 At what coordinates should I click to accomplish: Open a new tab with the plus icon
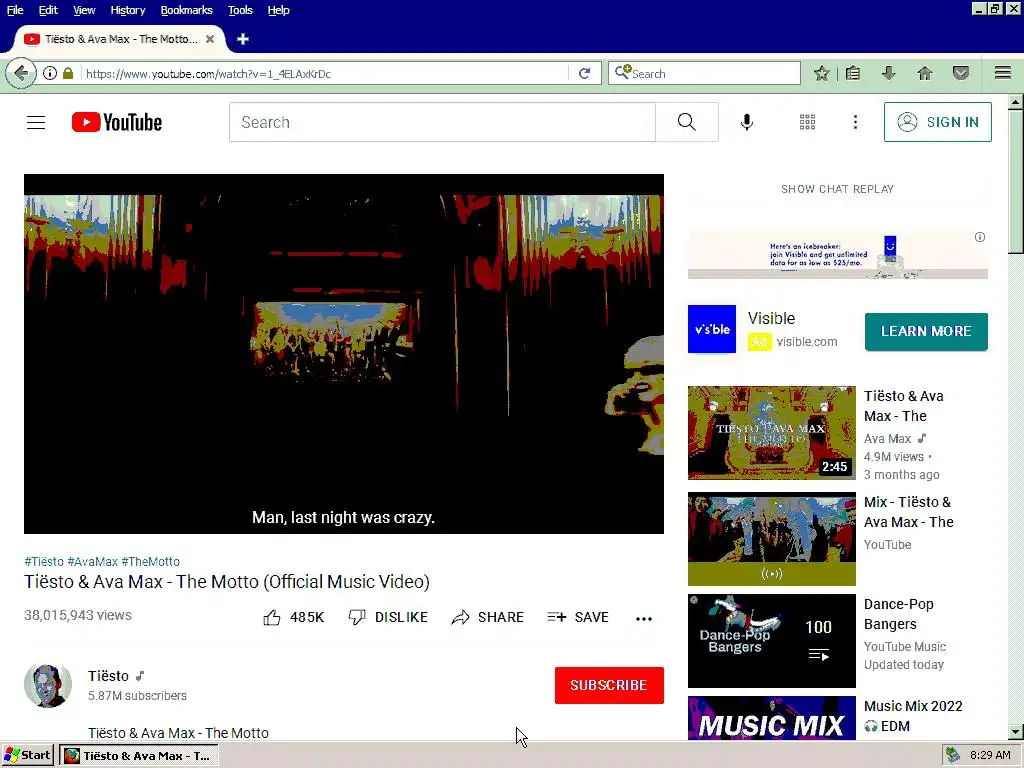coord(243,39)
